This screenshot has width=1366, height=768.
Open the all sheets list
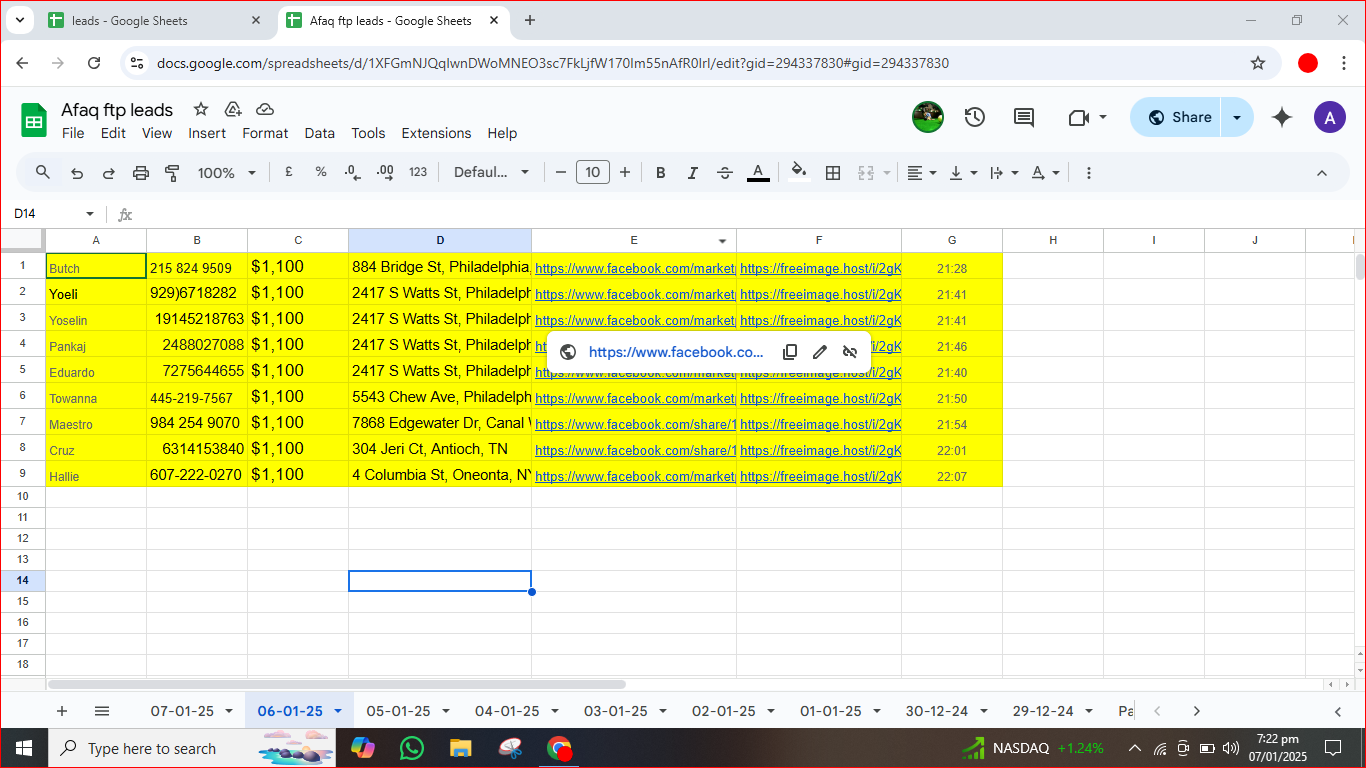(102, 711)
